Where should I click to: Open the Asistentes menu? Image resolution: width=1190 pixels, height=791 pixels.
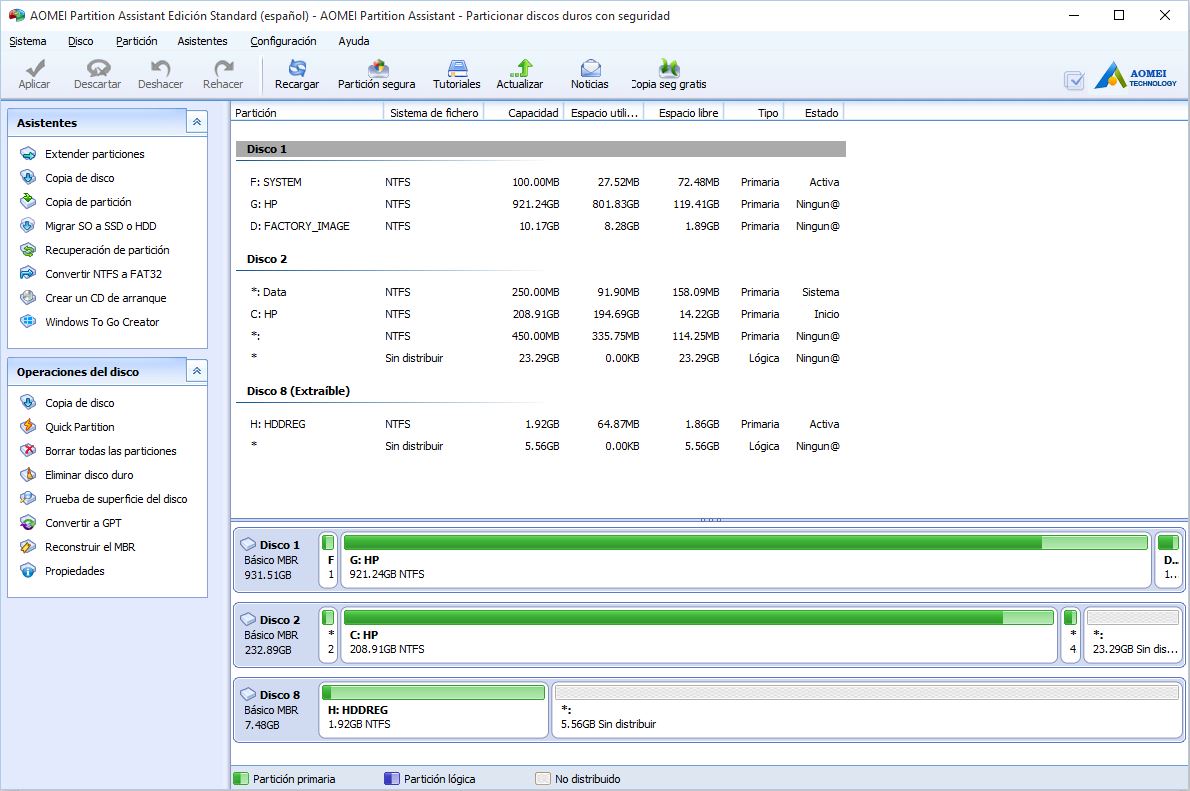click(202, 41)
